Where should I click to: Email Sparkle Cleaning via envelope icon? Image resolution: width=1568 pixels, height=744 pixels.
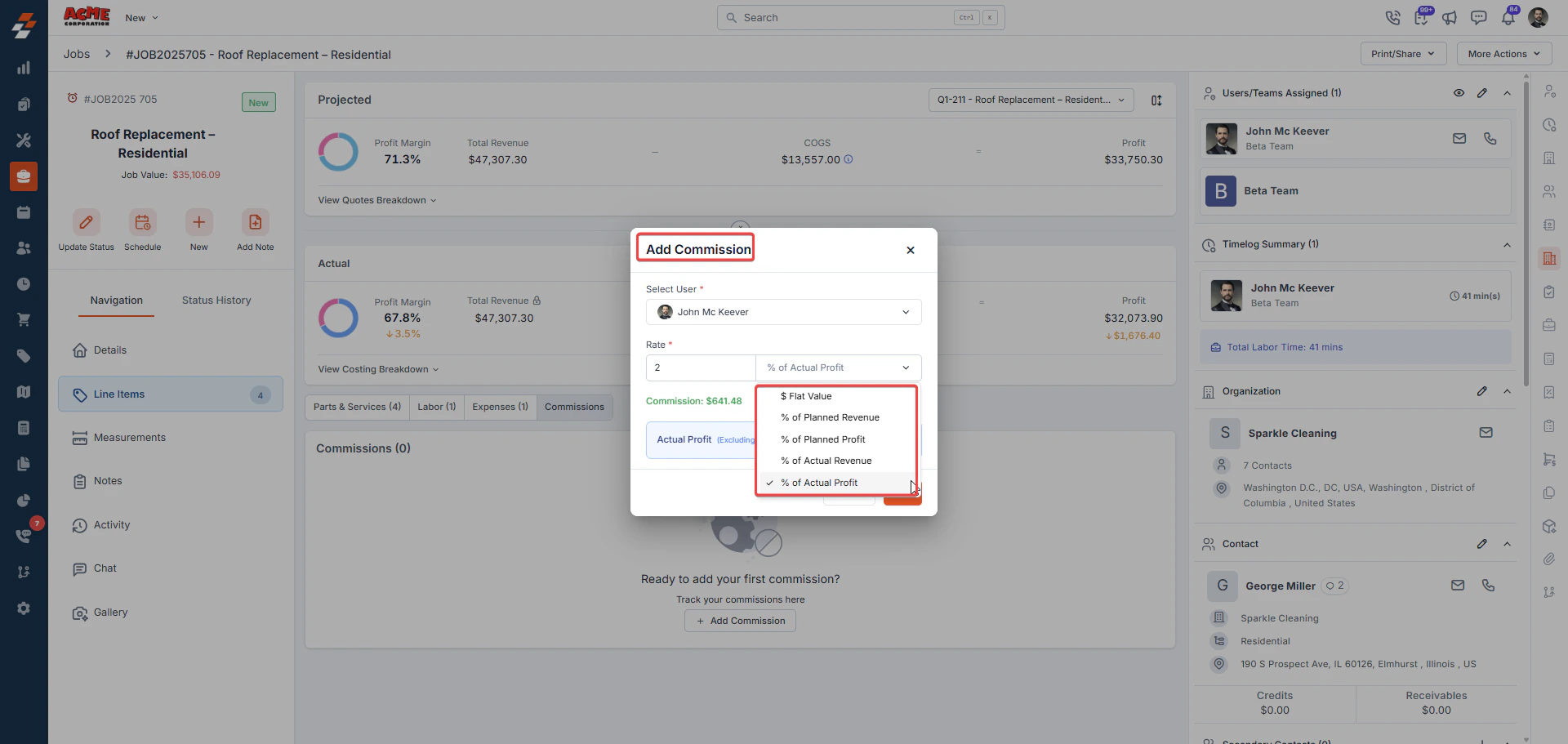coord(1486,433)
